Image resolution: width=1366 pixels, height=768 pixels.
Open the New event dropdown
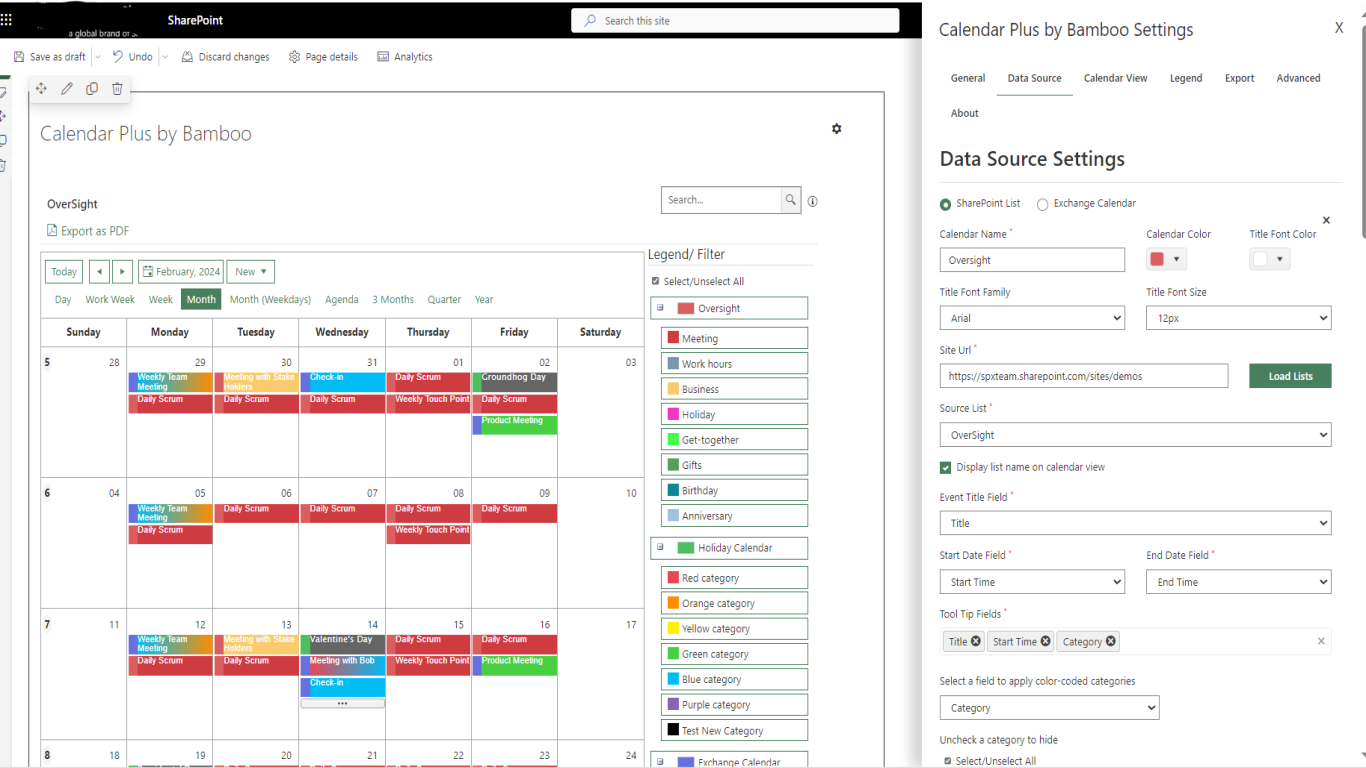[251, 272]
